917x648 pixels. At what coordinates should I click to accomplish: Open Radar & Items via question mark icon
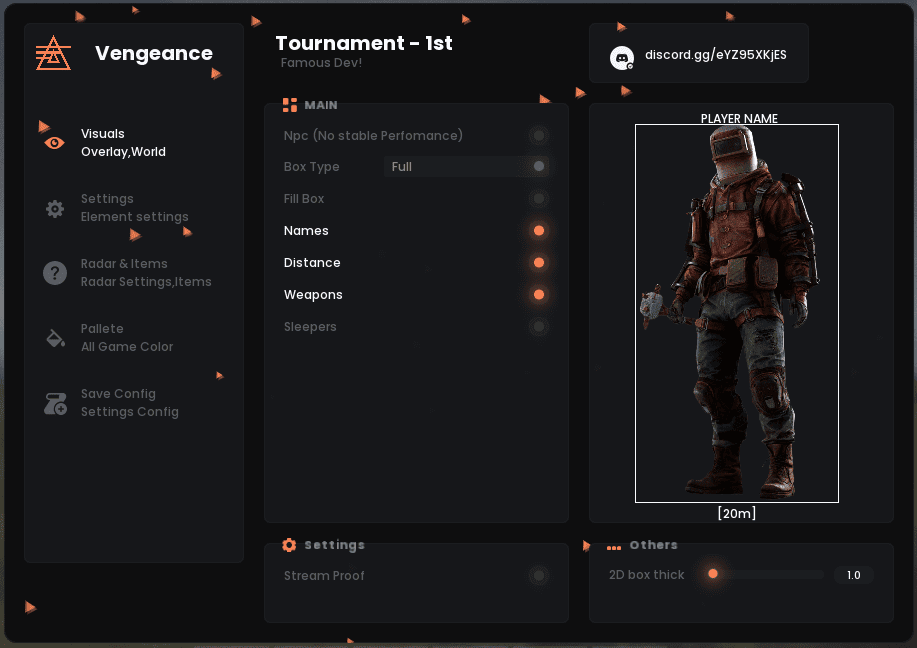[55, 272]
